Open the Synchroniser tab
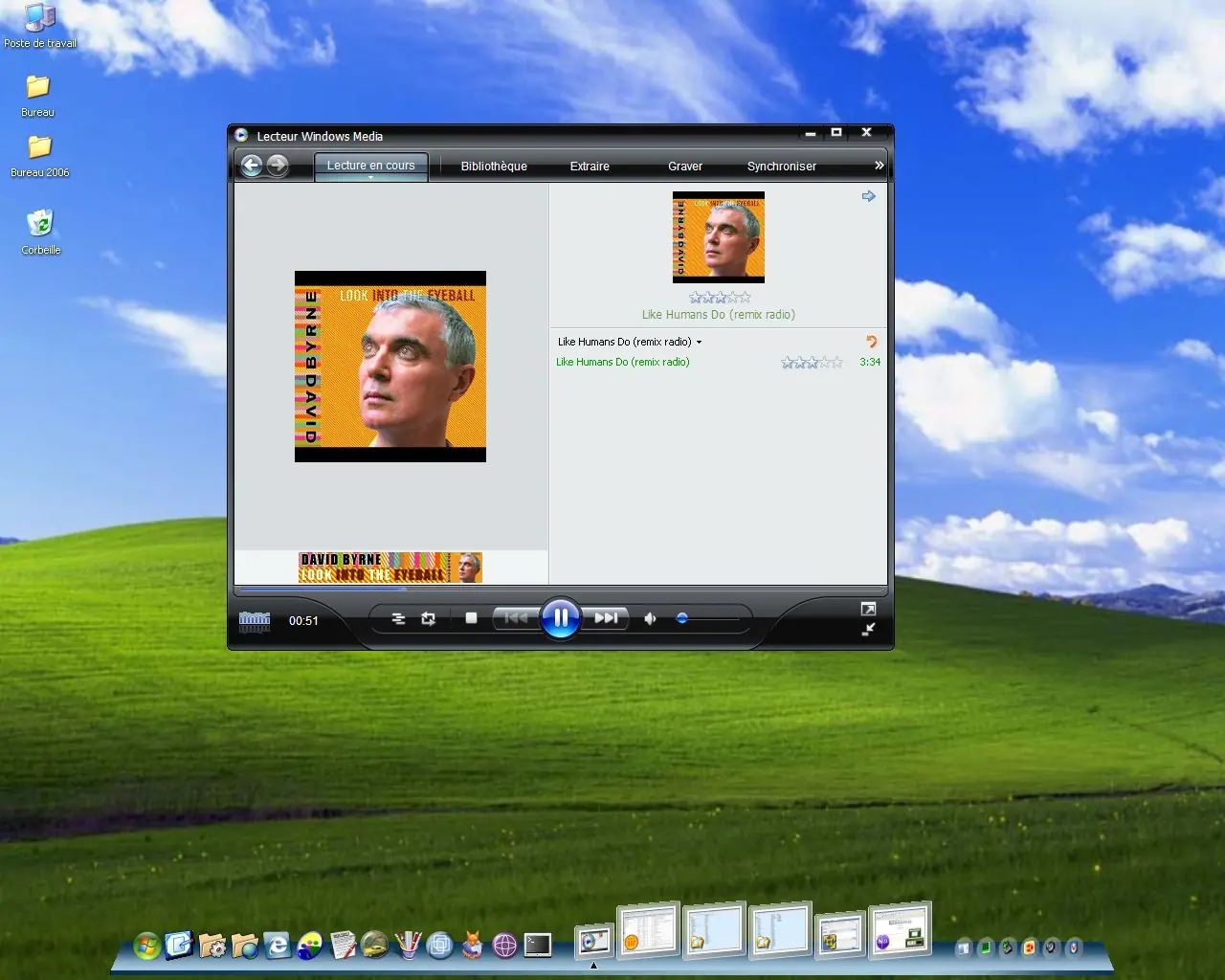The image size is (1225, 980). point(782,167)
